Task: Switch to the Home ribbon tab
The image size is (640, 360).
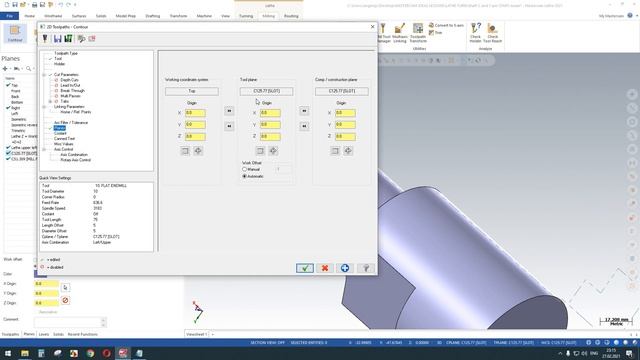Action: pos(29,16)
